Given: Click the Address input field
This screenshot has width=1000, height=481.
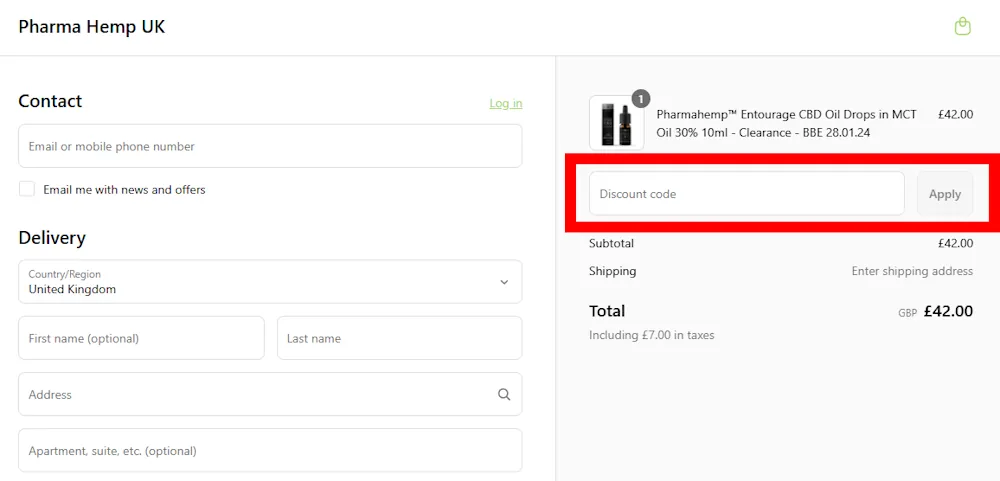Looking at the screenshot, I should click(270, 394).
